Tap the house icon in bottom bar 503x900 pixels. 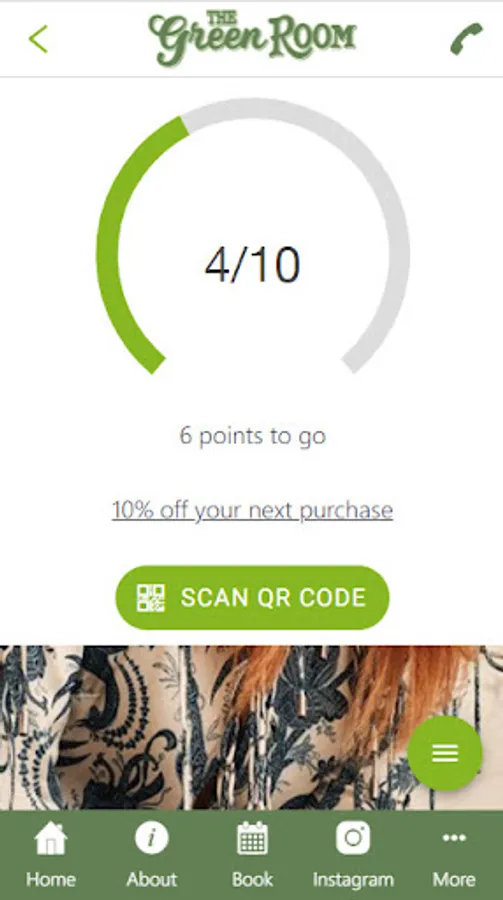click(51, 839)
